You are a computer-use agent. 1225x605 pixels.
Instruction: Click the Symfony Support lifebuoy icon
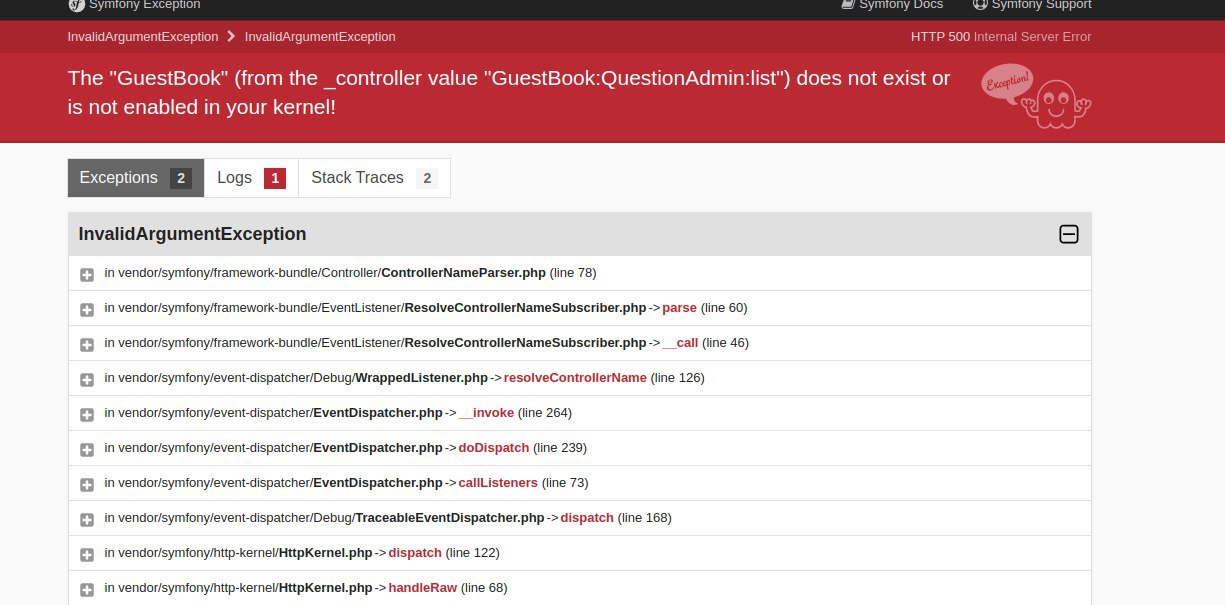[x=980, y=4]
